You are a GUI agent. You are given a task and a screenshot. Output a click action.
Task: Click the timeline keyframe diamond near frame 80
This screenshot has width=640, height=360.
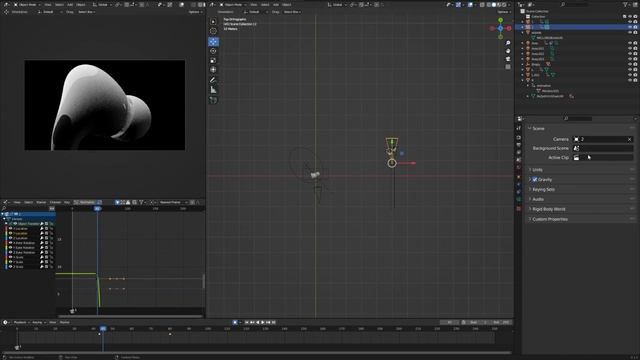pyautogui.click(x=170, y=334)
